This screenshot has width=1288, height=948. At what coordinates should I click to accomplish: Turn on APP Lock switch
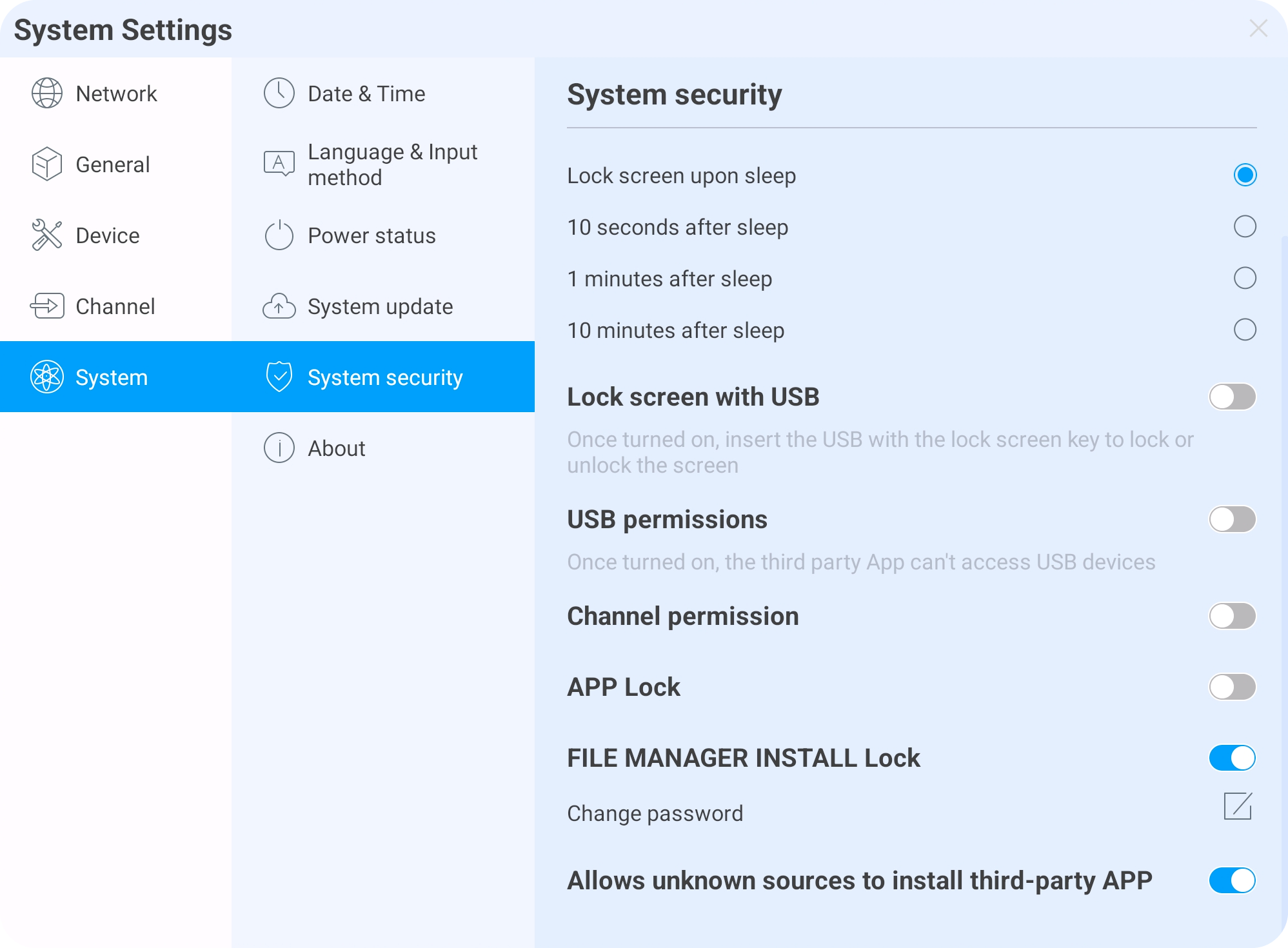coord(1232,687)
